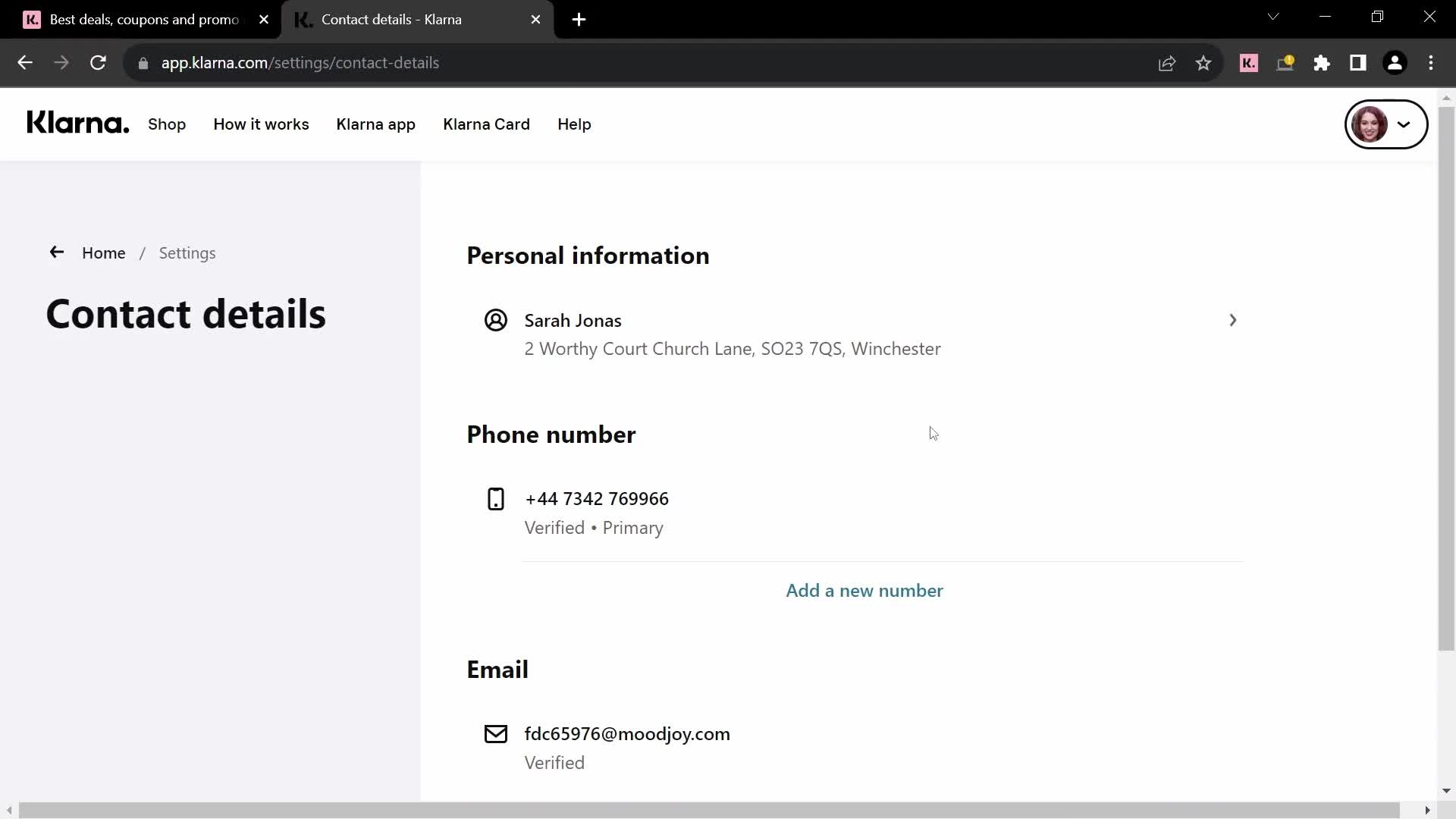1456x819 pixels.
Task: Close the Contact details browser tab
Action: [x=536, y=20]
